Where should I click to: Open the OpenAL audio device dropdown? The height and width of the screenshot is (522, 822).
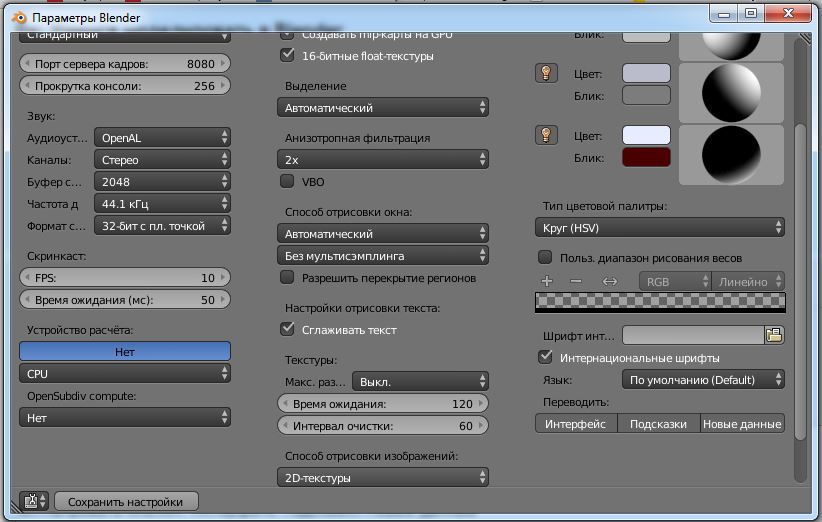pos(162,138)
